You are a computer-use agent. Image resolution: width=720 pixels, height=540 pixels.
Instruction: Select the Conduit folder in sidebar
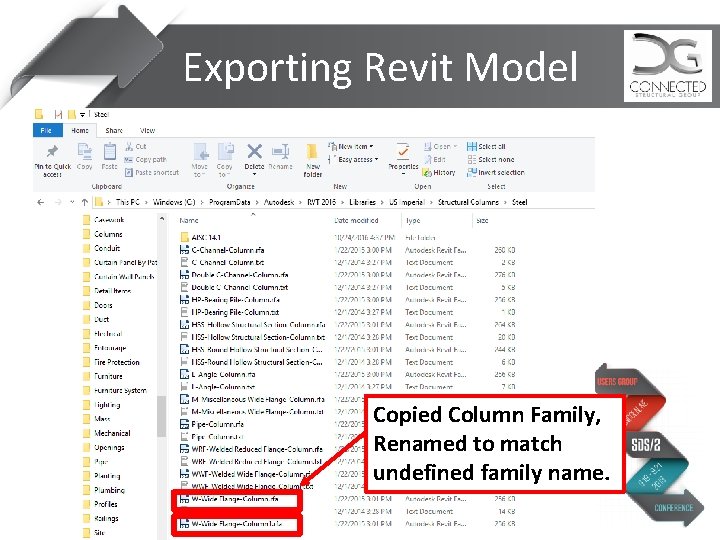pyautogui.click(x=101, y=248)
